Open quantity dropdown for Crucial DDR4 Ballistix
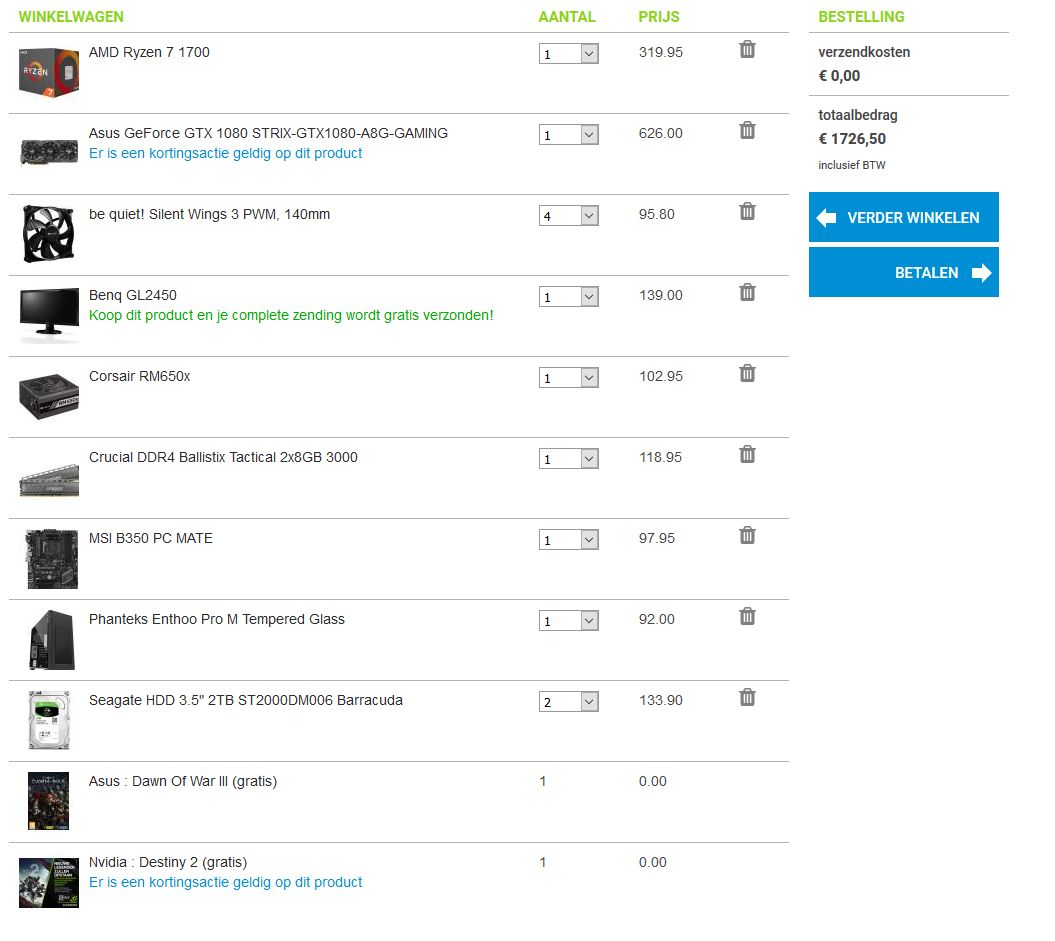The width and height of the screenshot is (1055, 941). (x=569, y=459)
